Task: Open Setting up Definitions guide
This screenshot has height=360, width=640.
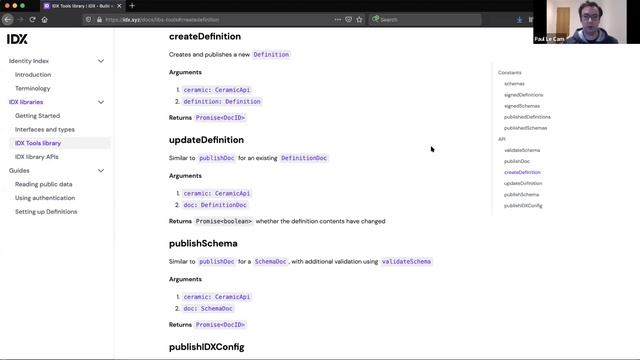Action: tap(46, 211)
